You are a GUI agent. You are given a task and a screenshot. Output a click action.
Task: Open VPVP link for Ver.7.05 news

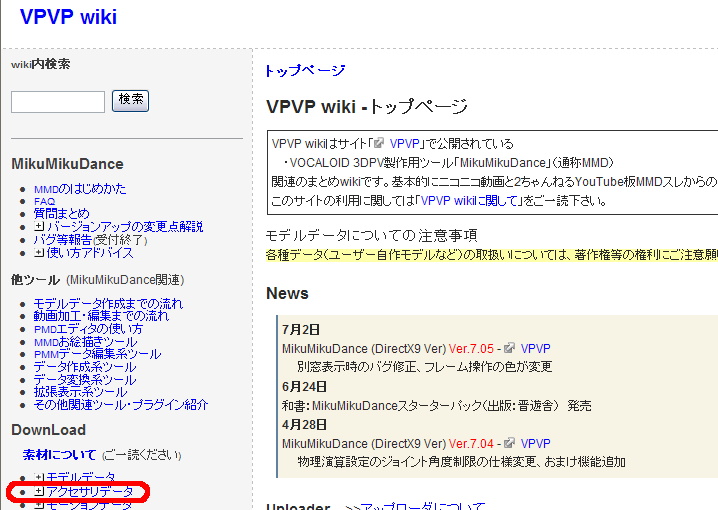coord(535,348)
